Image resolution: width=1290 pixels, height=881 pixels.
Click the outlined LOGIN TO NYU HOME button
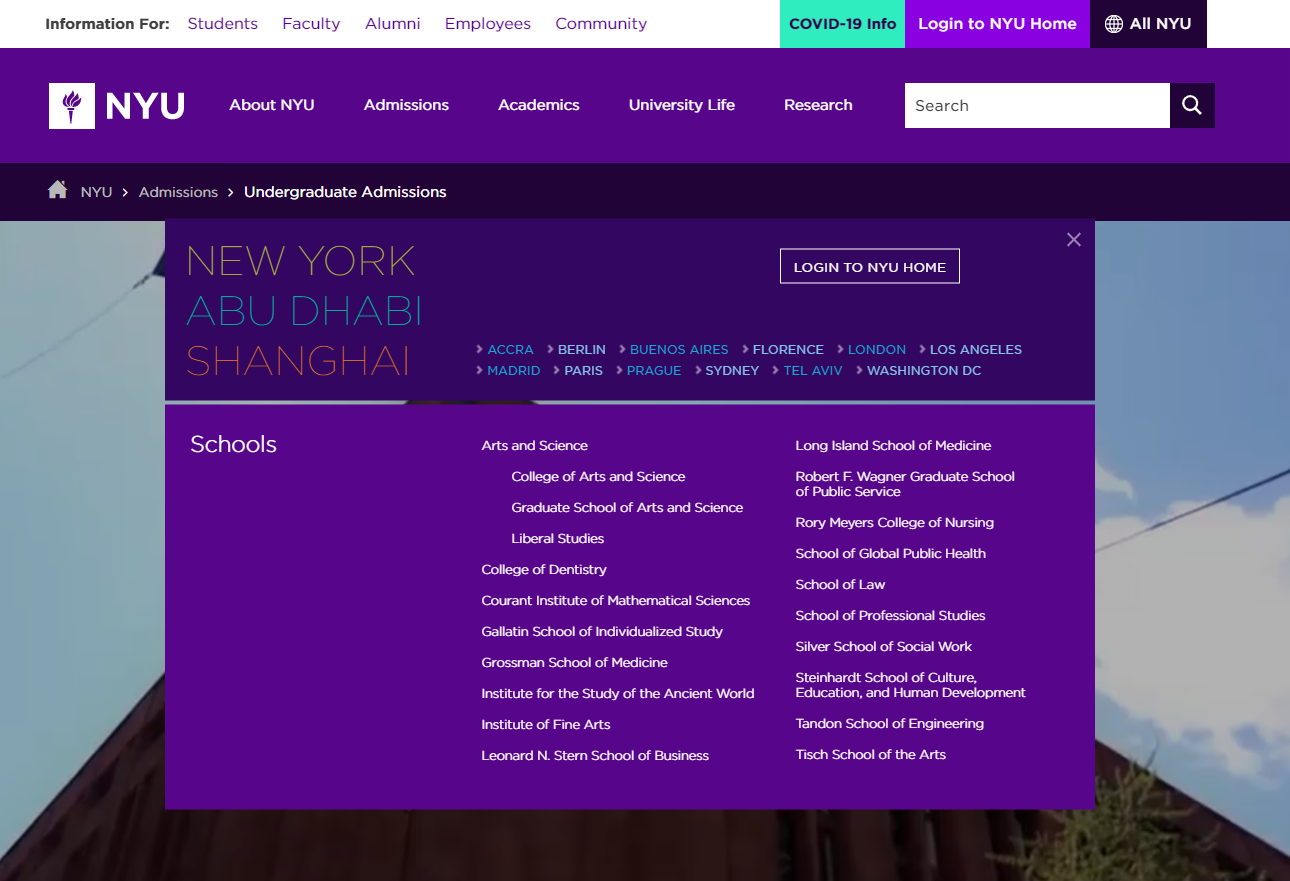[x=869, y=267]
